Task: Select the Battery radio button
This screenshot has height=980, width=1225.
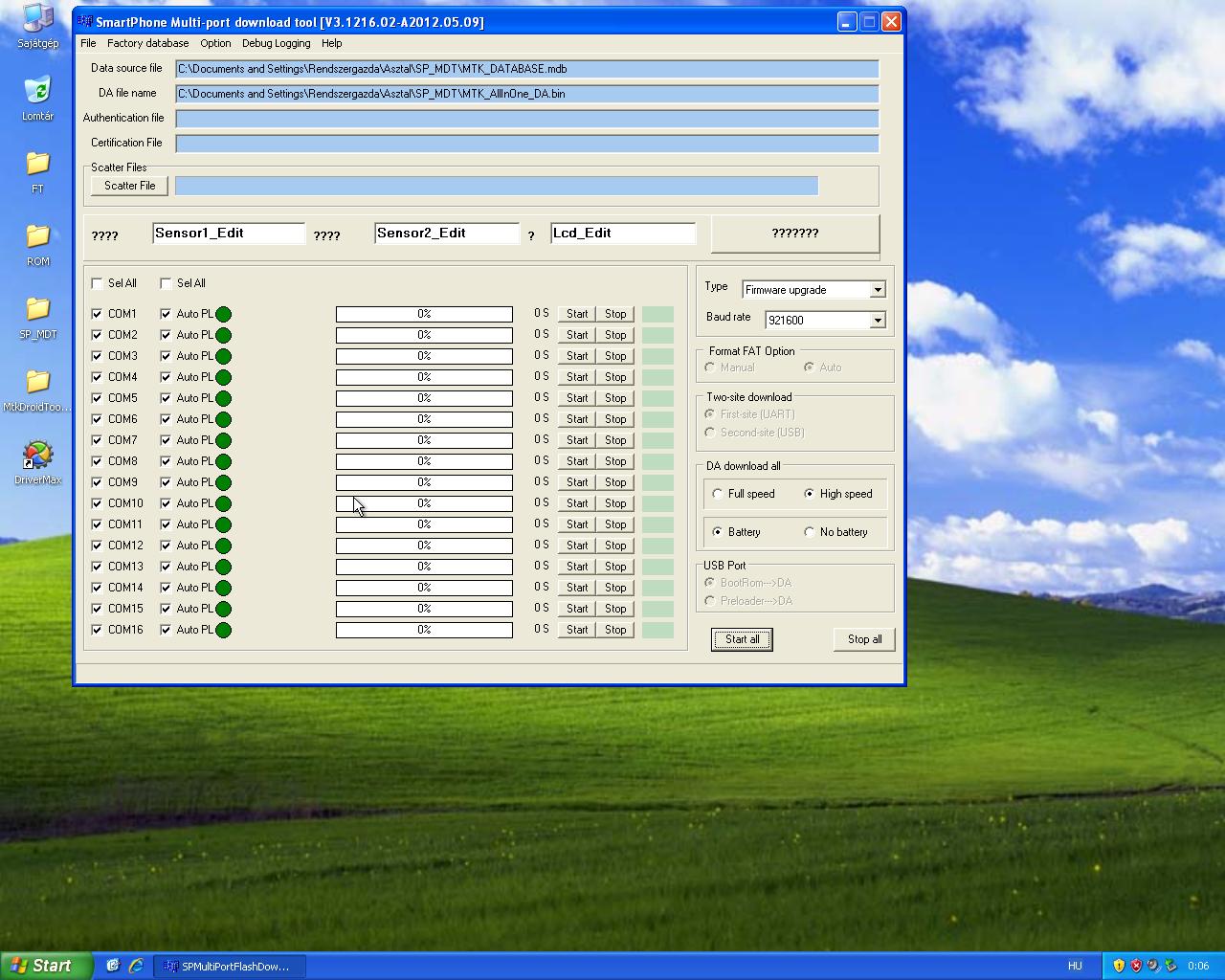Action: [x=718, y=532]
